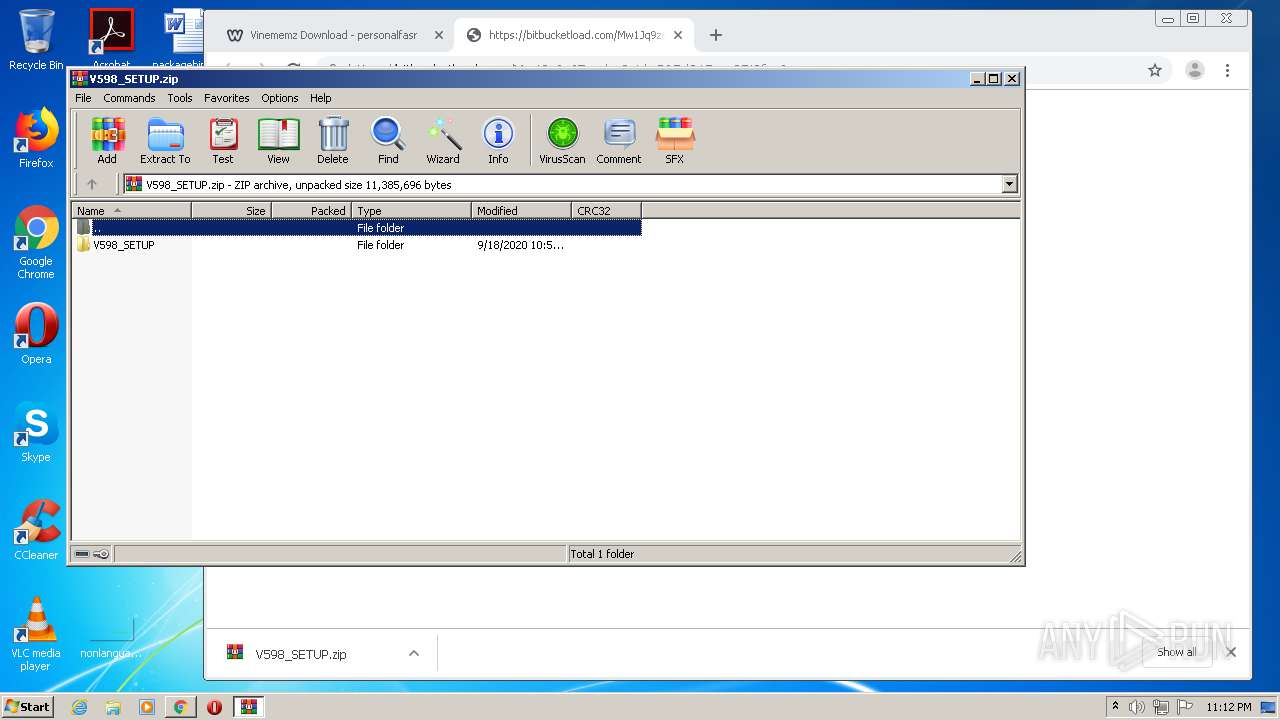Bookmark this page star icon

coord(1155,70)
